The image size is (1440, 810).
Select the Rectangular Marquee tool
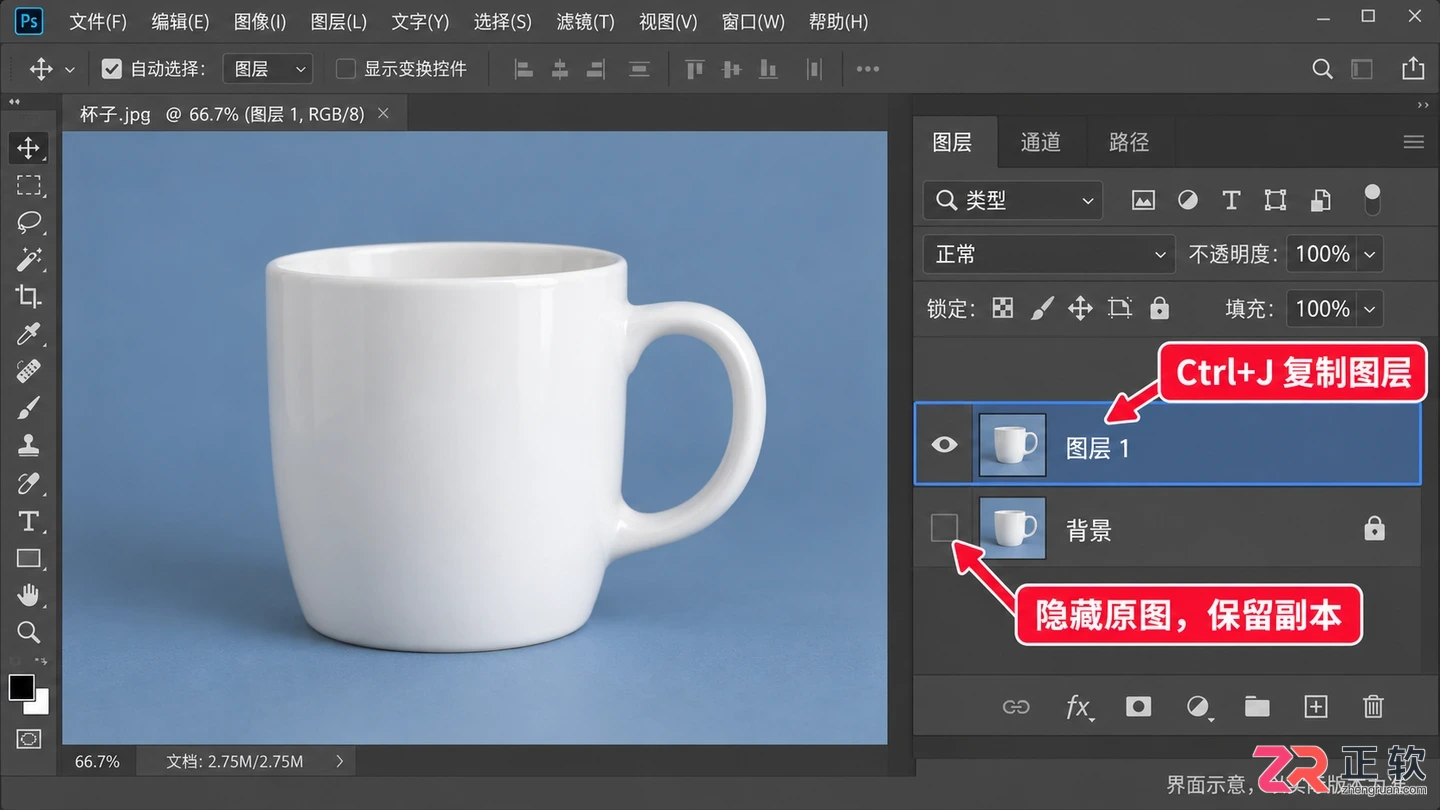coord(28,185)
